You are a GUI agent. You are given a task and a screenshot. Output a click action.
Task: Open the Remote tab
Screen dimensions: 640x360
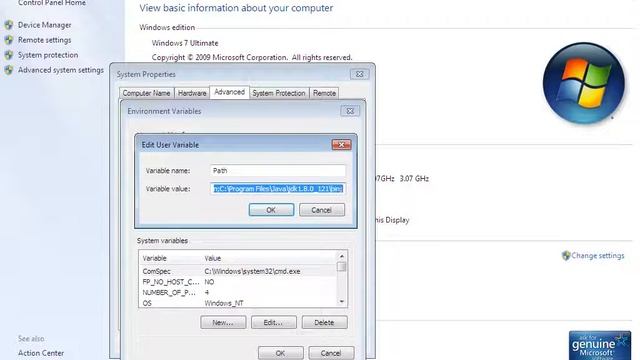click(x=324, y=93)
